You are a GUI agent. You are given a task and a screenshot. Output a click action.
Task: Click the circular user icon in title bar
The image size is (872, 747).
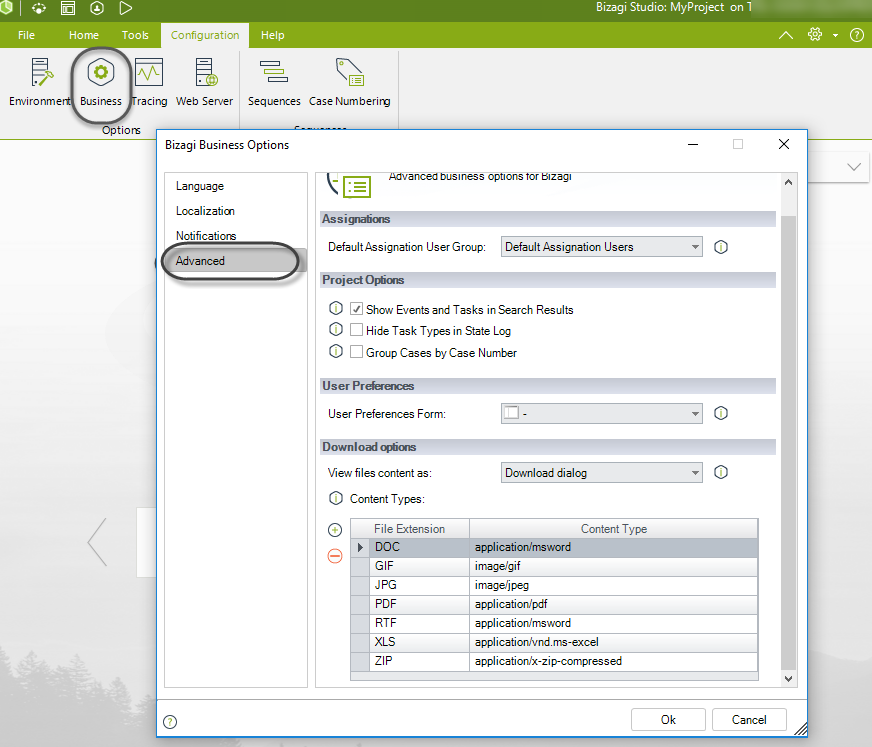[x=97, y=8]
